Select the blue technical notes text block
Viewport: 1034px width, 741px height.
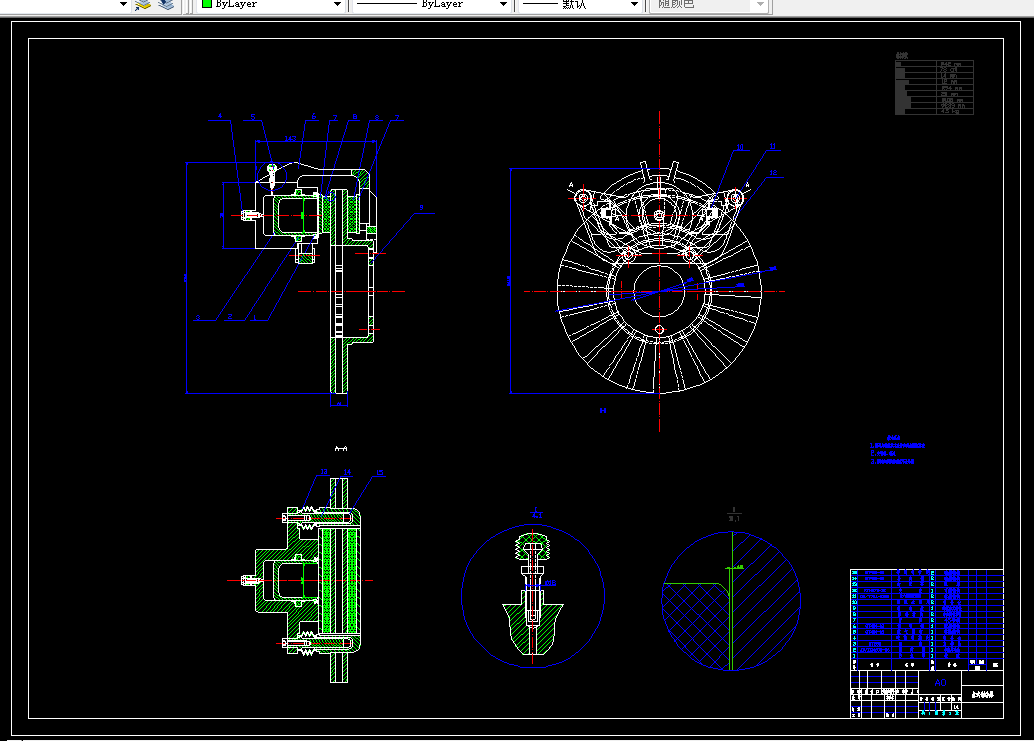click(897, 450)
